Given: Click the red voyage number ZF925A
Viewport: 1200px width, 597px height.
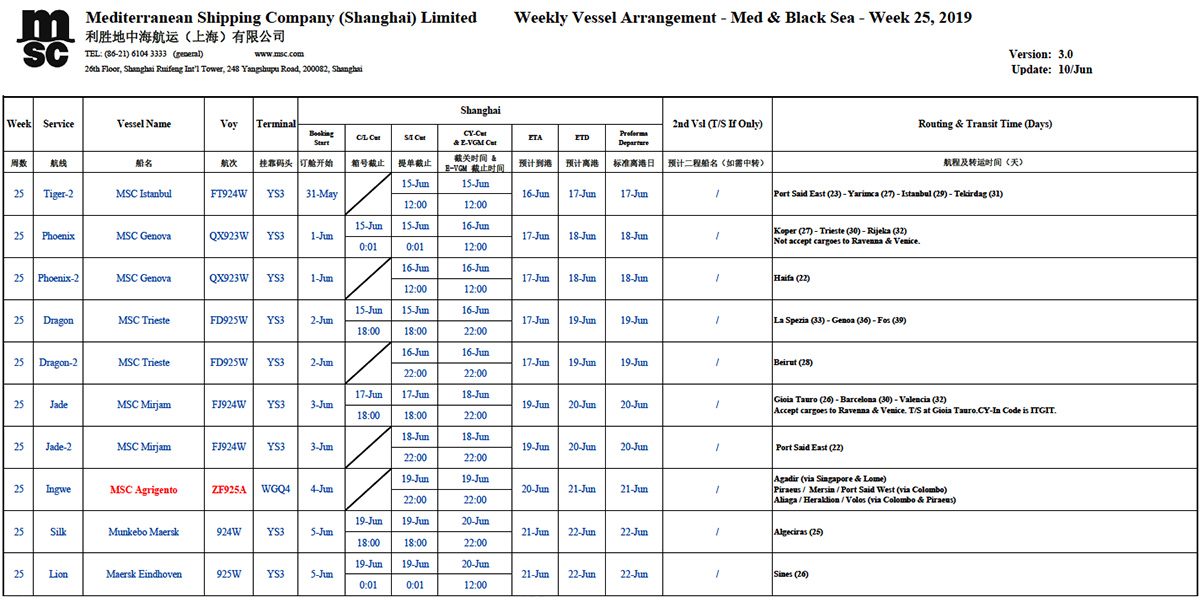Looking at the screenshot, I should tap(229, 490).
